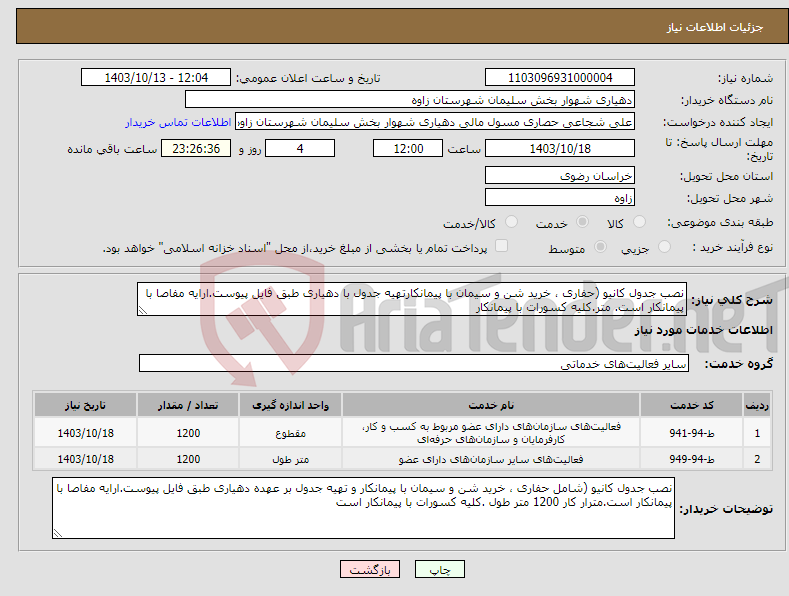789x596 pixels.
Task: Open the اطلاعات تماس خریدار link
Action: coord(178,122)
